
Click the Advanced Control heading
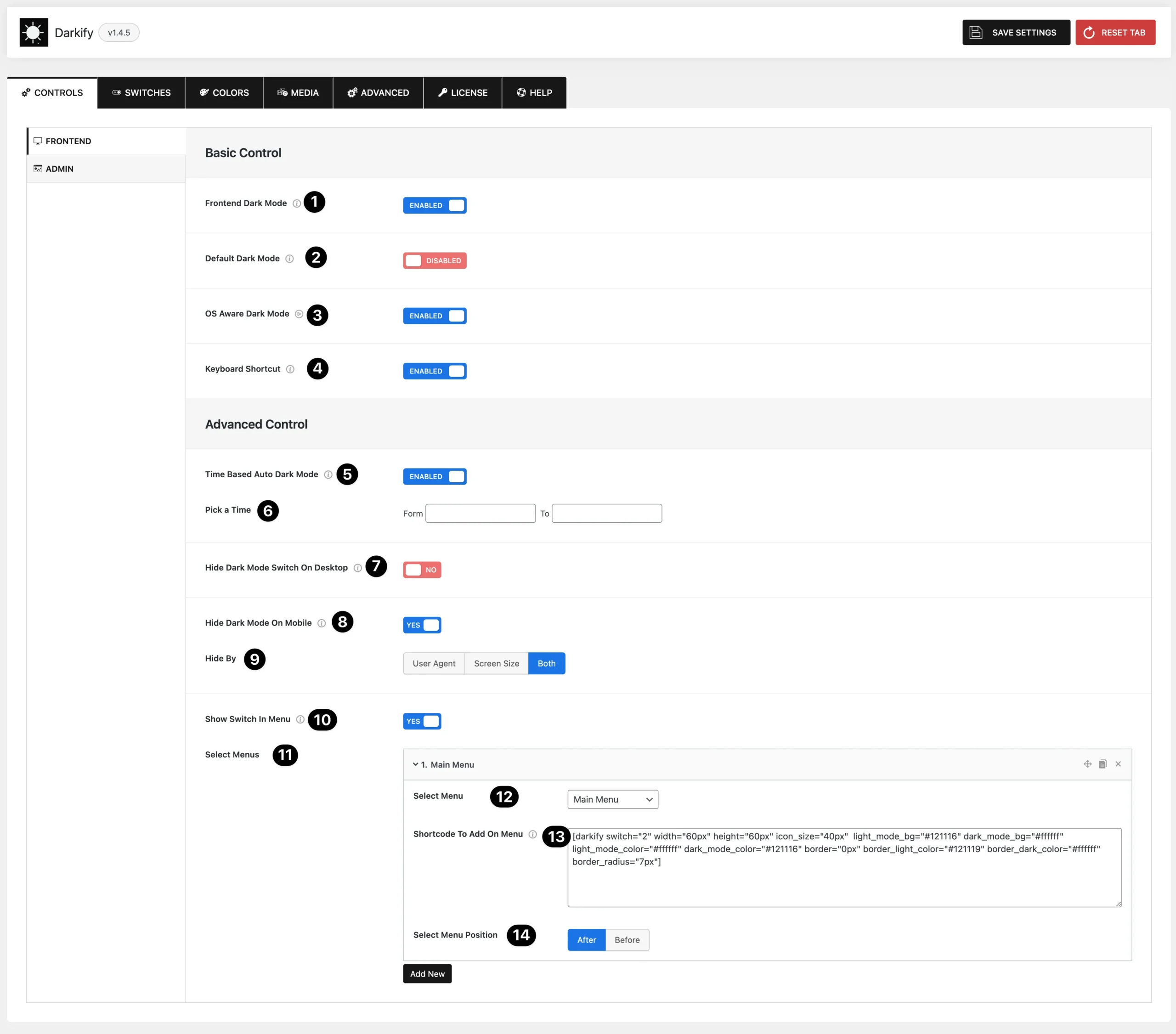tap(256, 424)
